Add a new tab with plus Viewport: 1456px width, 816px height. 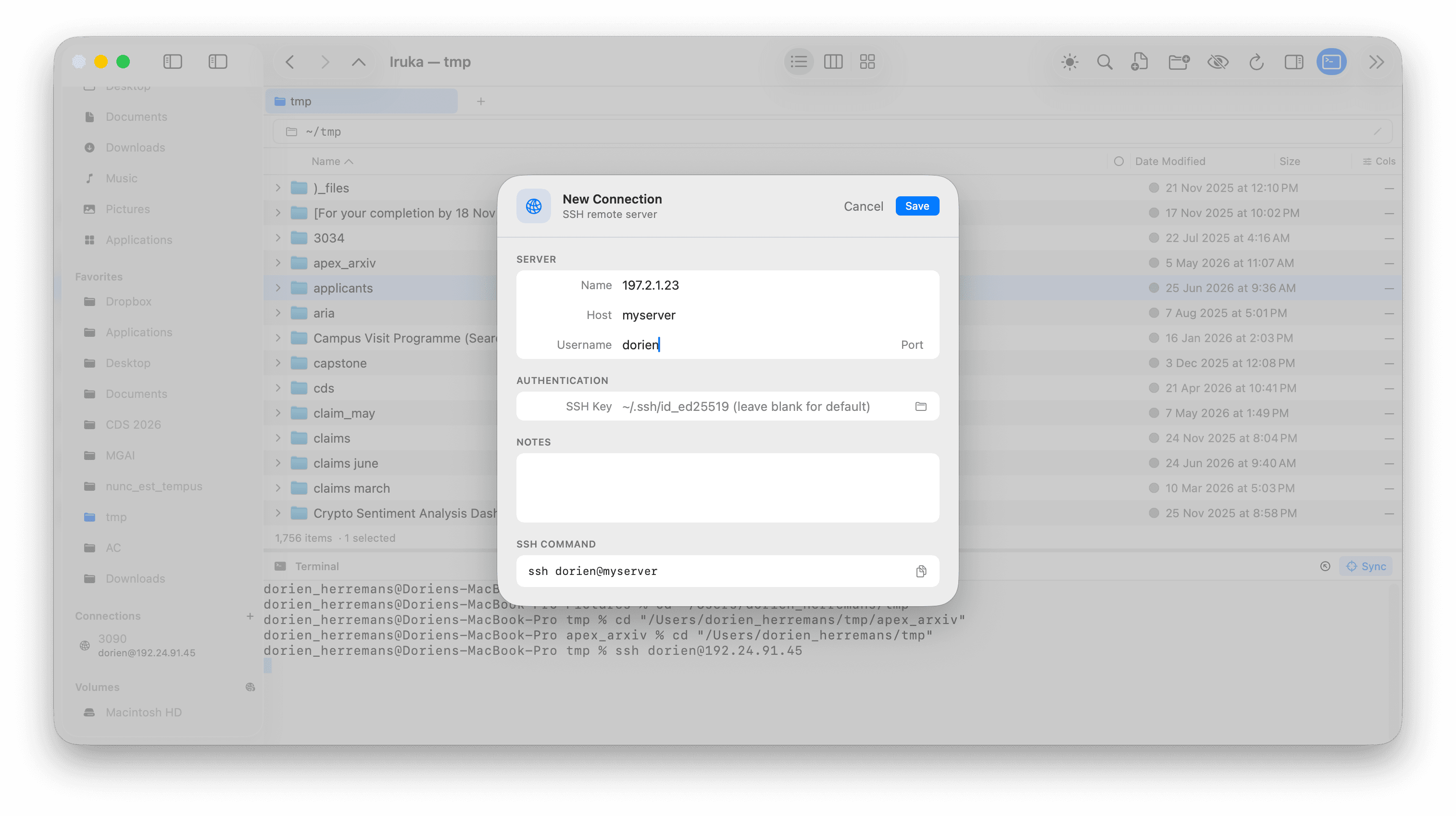[x=480, y=101]
